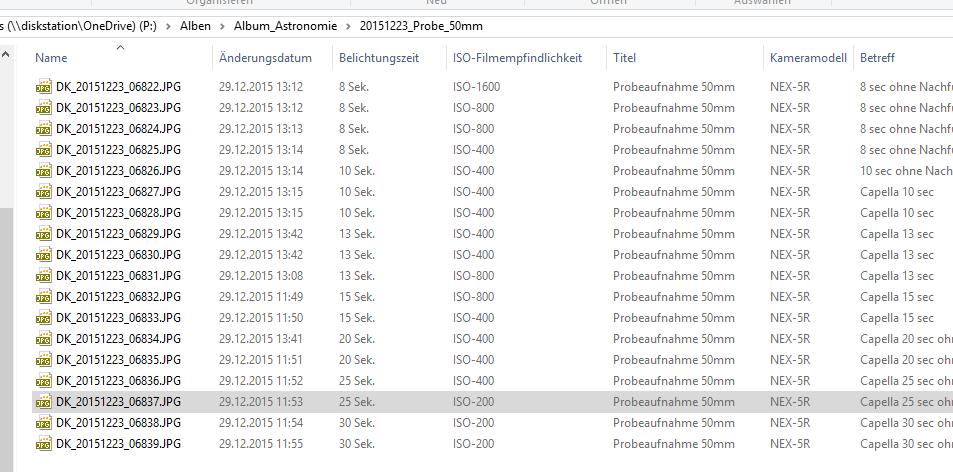Click JPG icon of DK_20151223_06825.JPG
This screenshot has height=472, width=953.
point(43,150)
